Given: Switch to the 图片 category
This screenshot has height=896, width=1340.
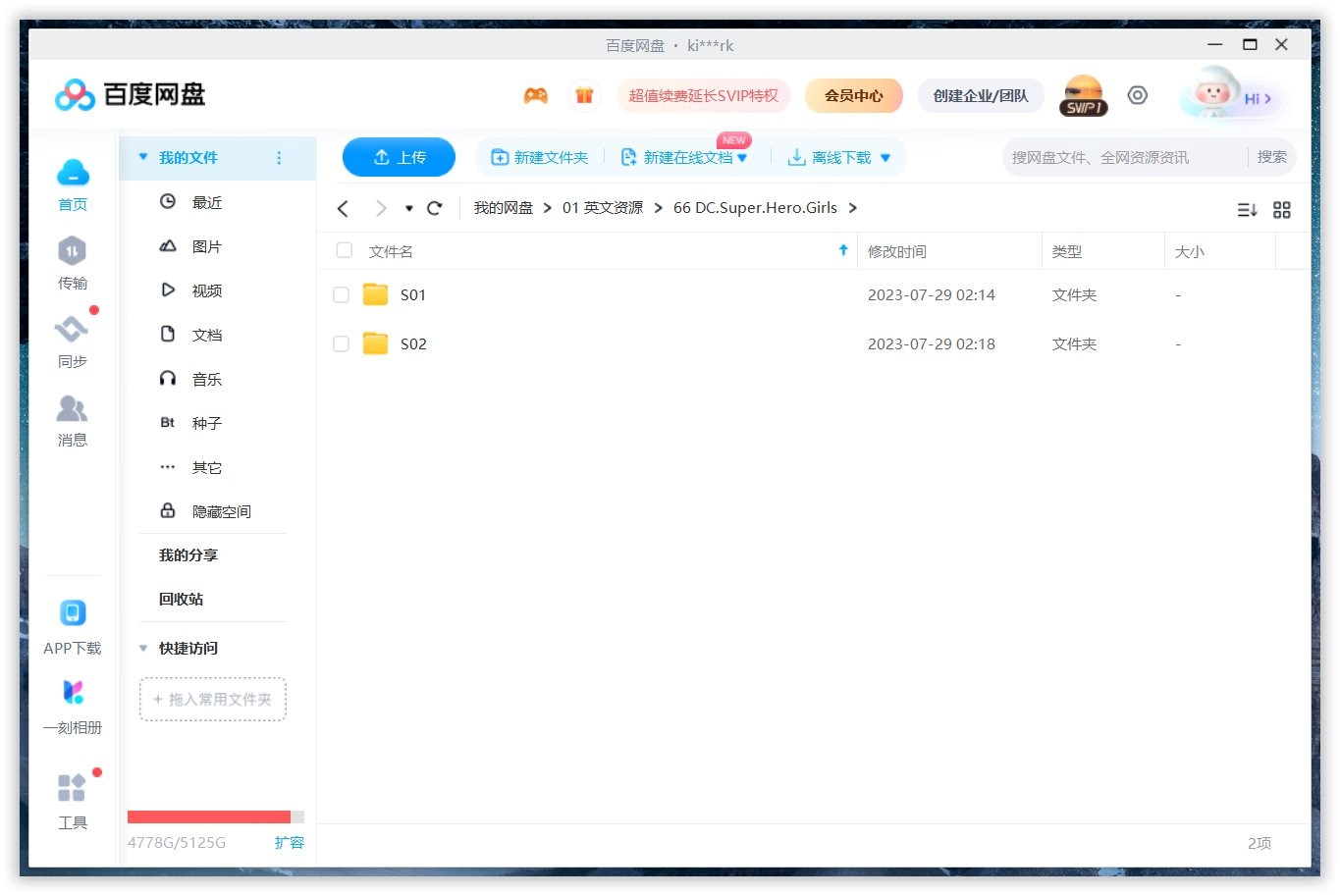Looking at the screenshot, I should (206, 246).
